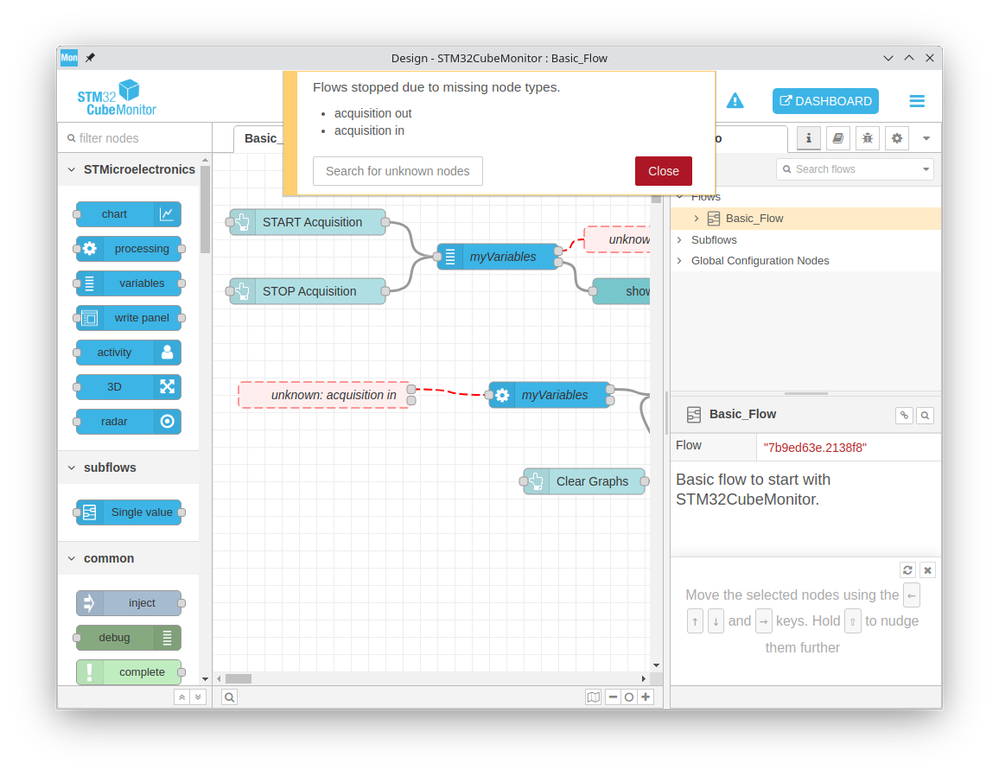This screenshot has width=999, height=776.
Task: Open the information sidebar tab
Action: pyautogui.click(x=809, y=138)
